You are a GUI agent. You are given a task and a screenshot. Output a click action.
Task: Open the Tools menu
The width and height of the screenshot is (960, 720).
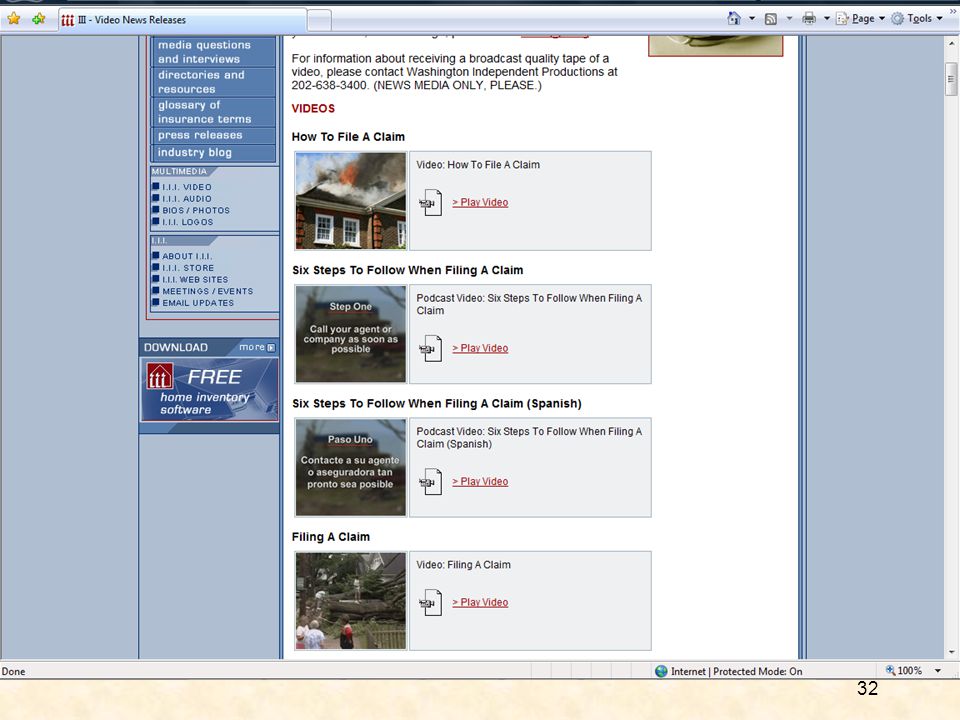(917, 18)
